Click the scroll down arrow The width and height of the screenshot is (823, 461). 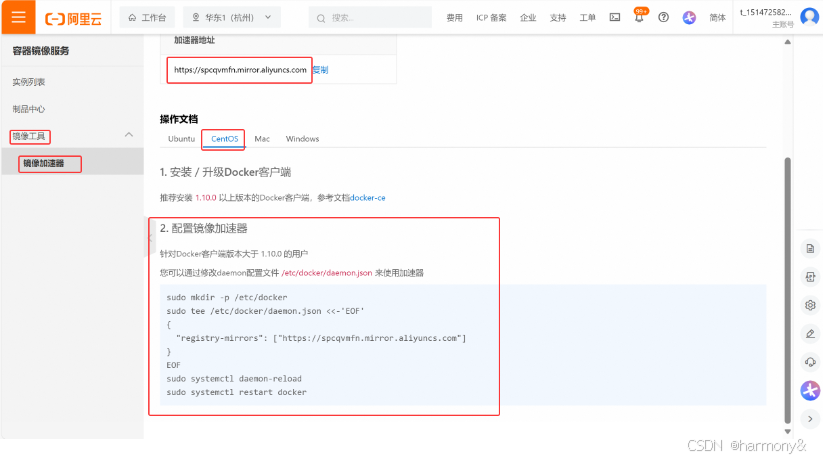[x=787, y=432]
